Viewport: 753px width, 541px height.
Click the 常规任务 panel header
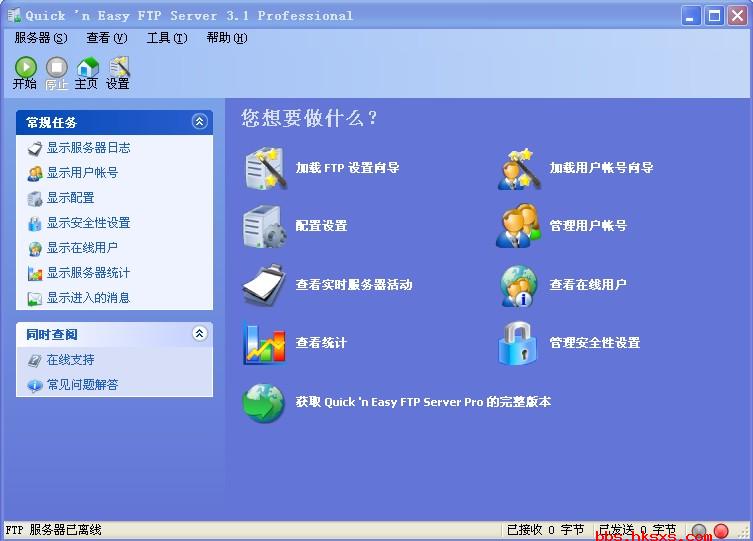click(x=114, y=122)
